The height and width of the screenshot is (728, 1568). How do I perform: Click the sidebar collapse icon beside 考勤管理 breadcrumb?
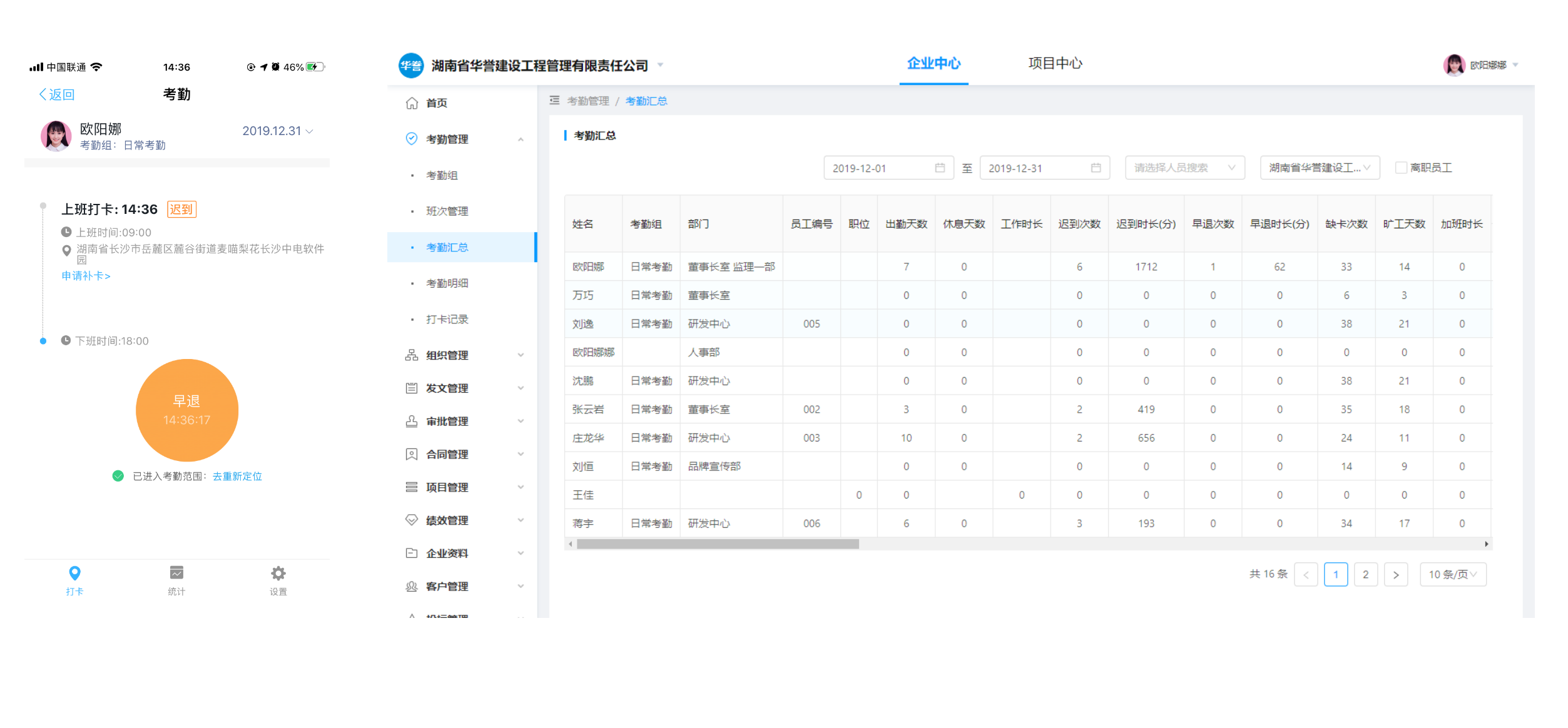(554, 101)
